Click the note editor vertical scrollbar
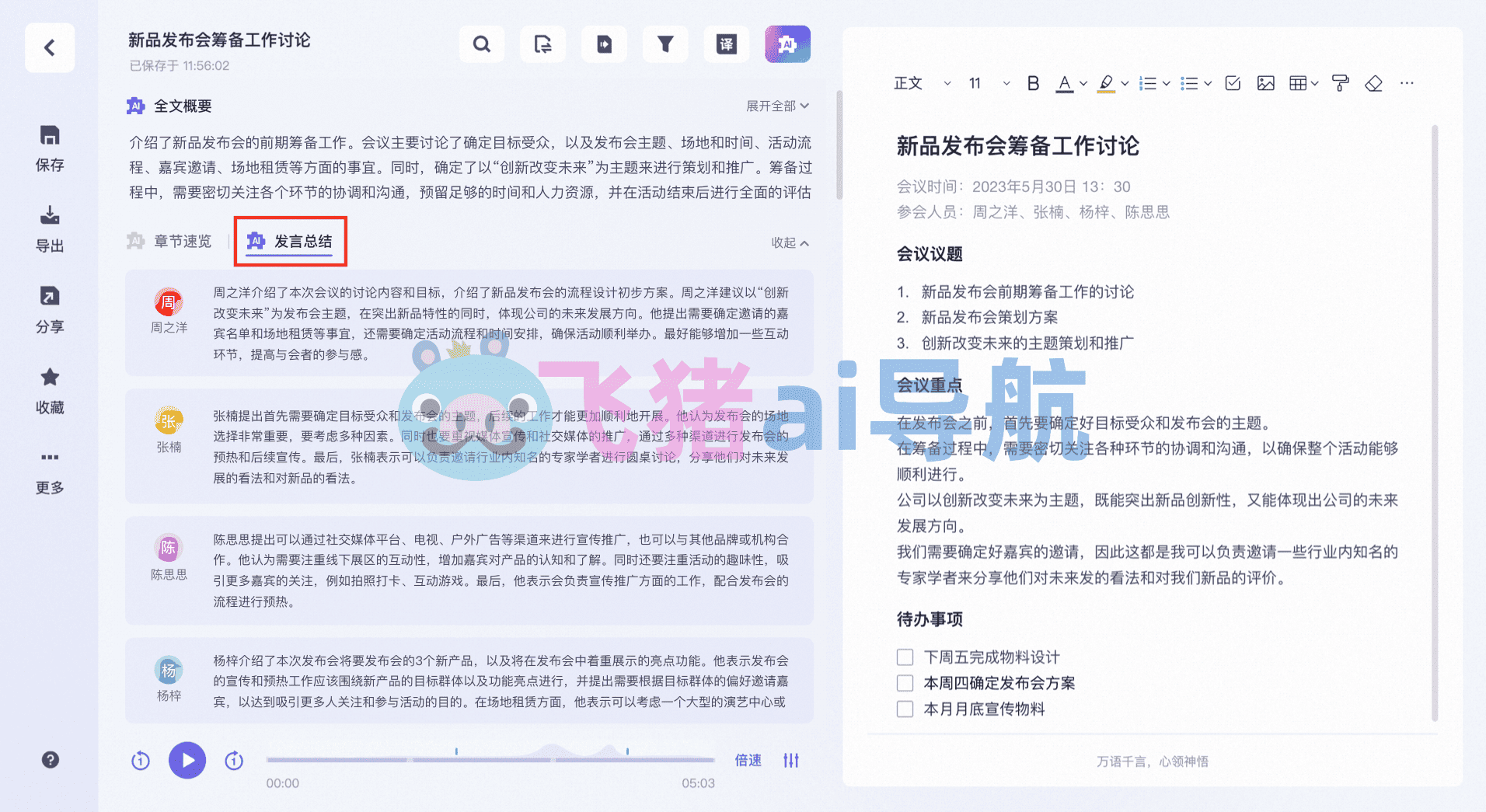This screenshot has height=812, width=1486. point(1435,423)
